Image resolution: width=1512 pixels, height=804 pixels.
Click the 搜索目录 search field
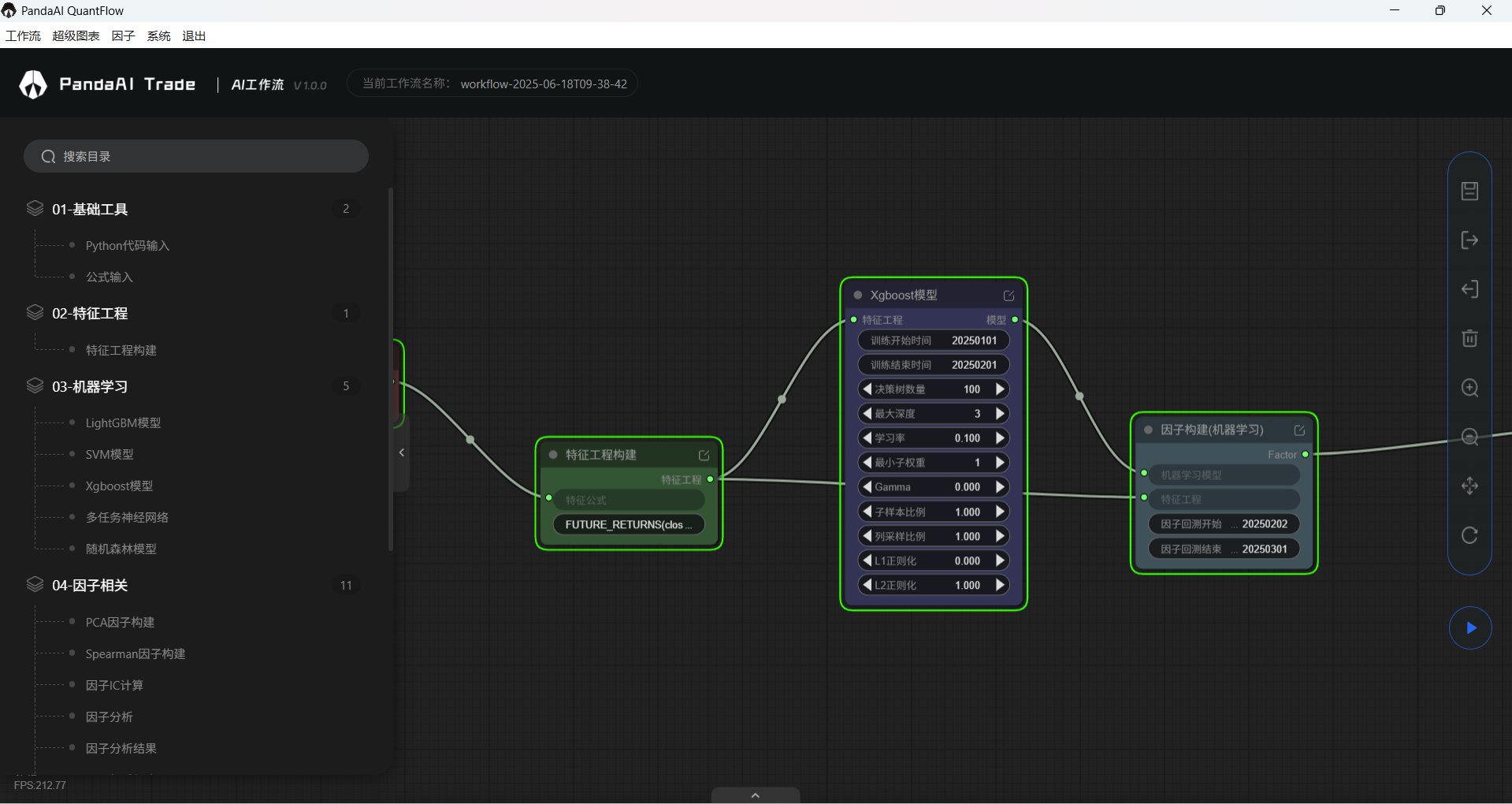[196, 156]
